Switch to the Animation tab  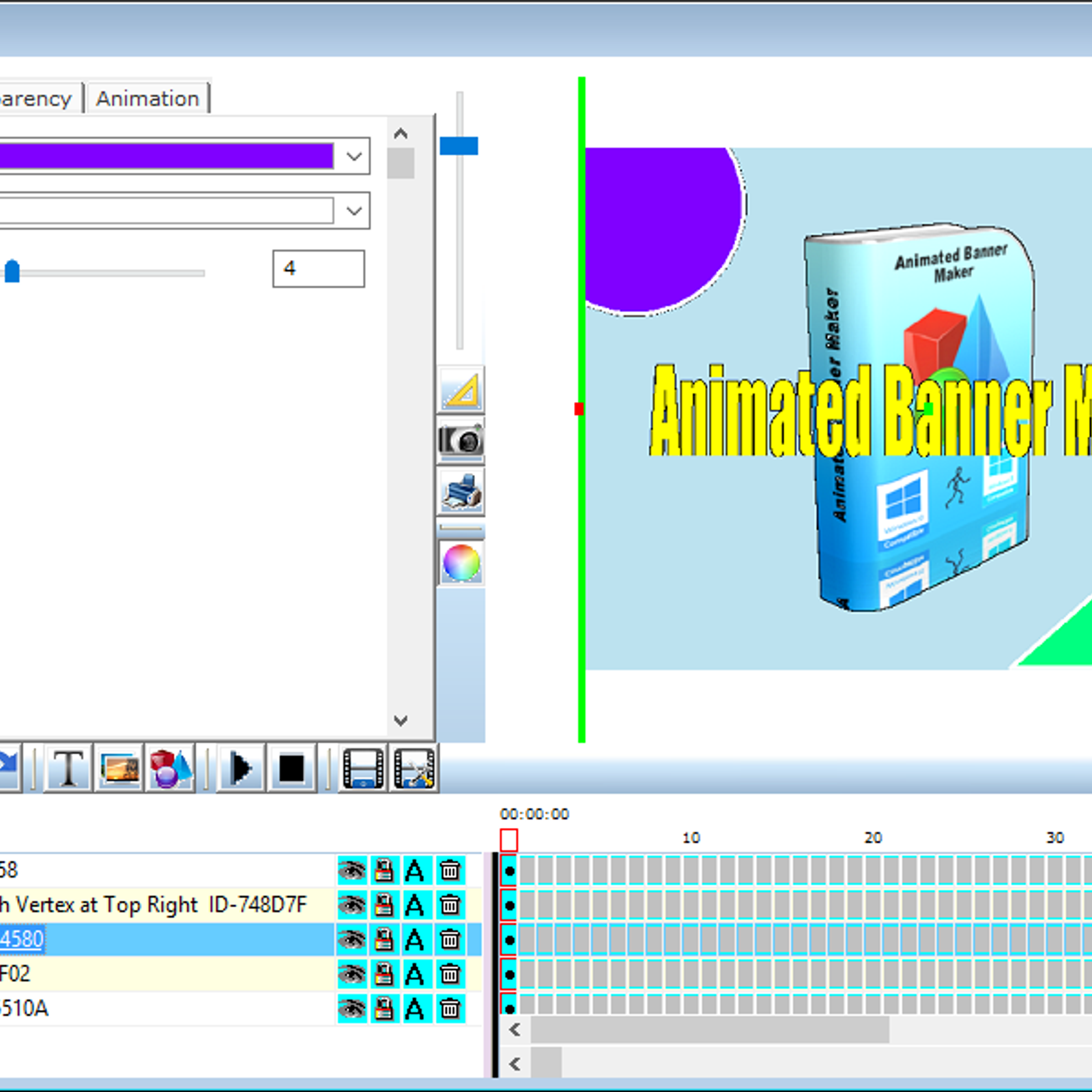pyautogui.click(x=147, y=99)
